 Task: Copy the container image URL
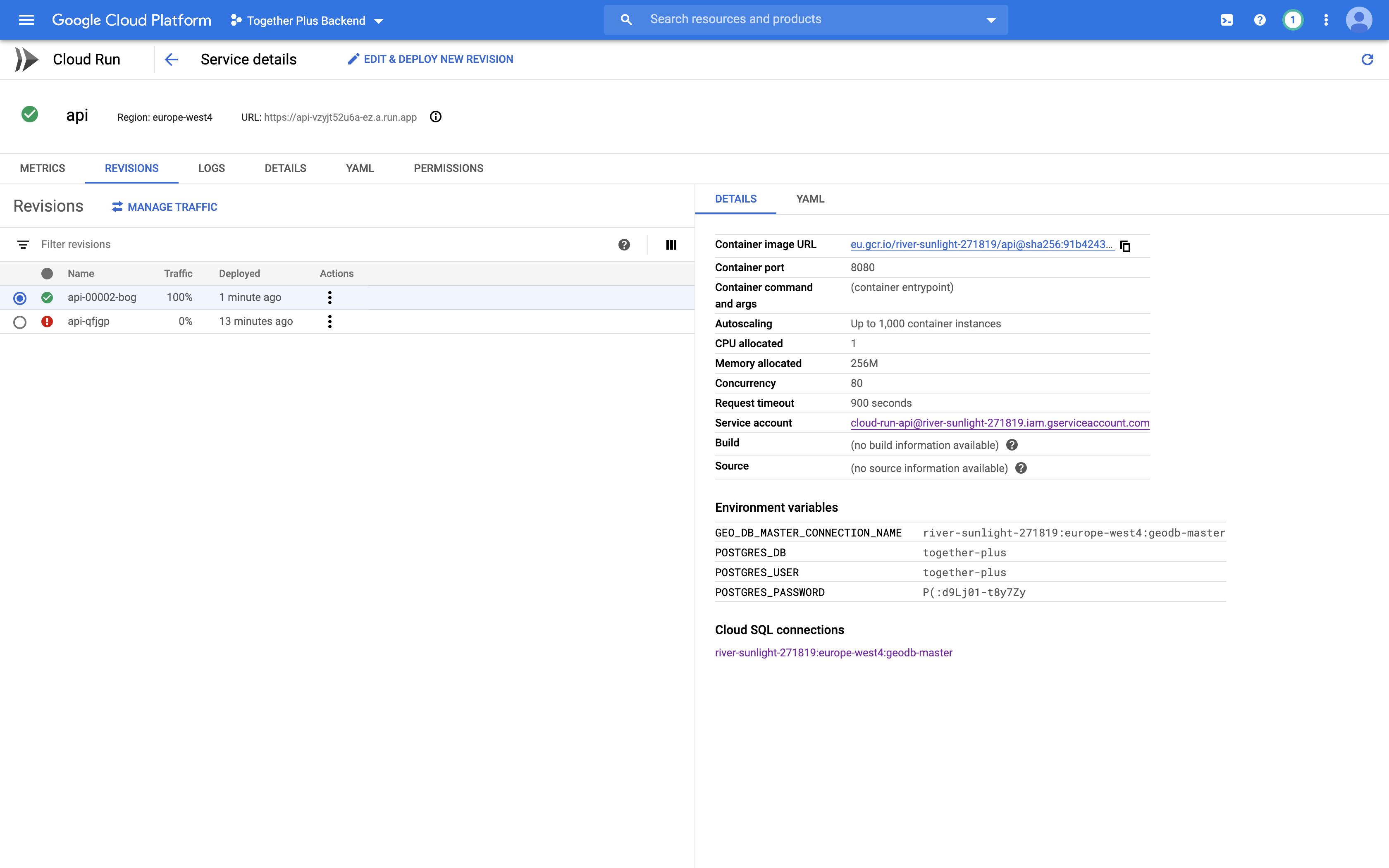coord(1125,246)
